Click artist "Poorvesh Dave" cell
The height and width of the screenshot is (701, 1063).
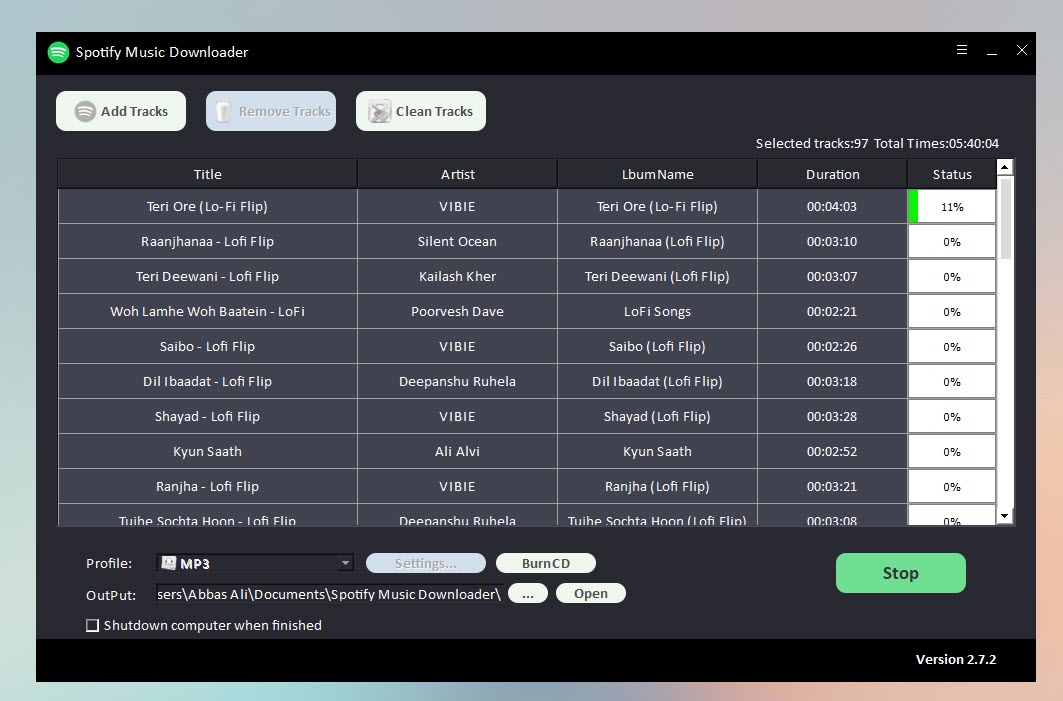click(x=458, y=311)
